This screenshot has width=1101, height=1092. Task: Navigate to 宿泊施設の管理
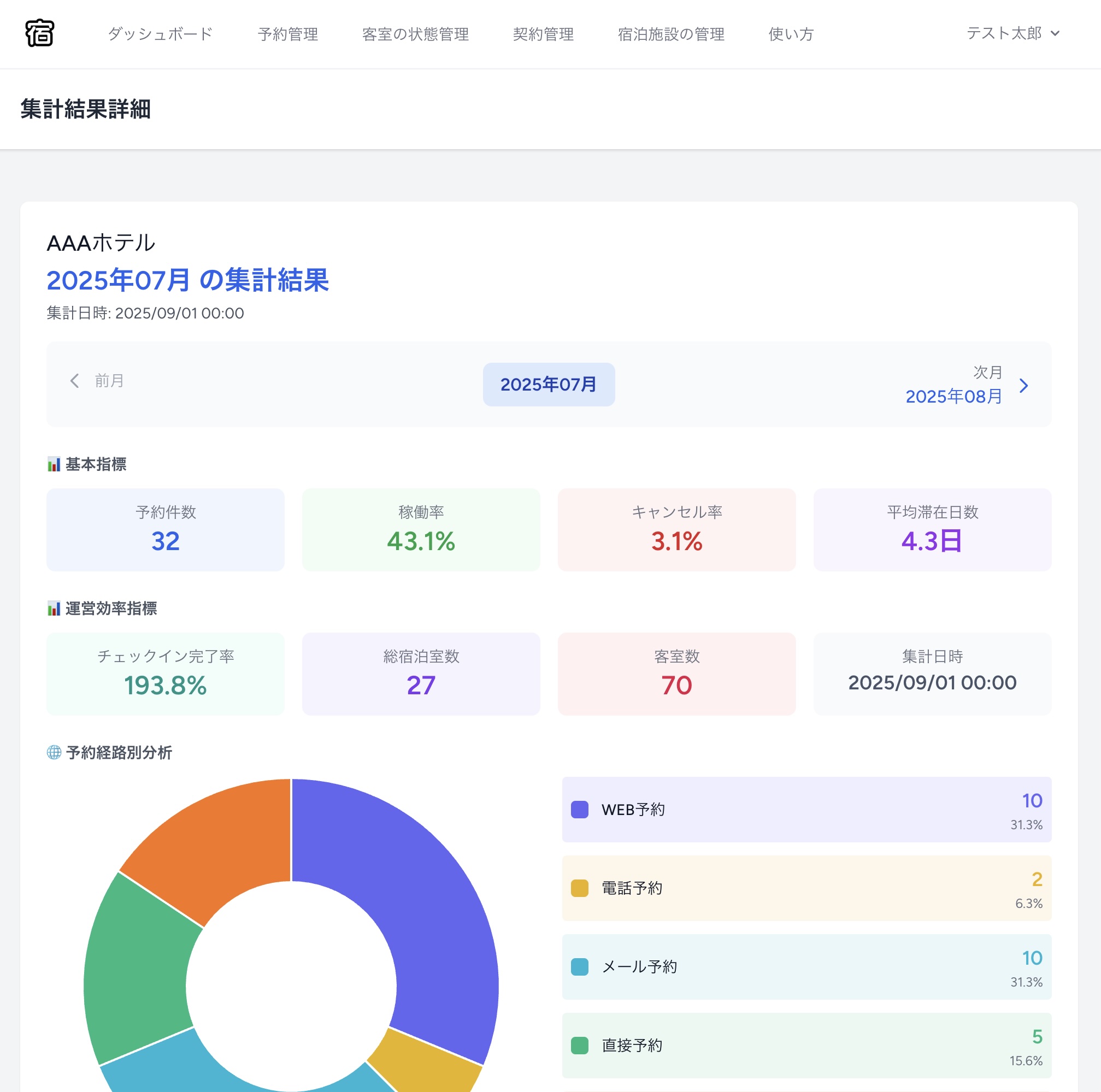(671, 34)
